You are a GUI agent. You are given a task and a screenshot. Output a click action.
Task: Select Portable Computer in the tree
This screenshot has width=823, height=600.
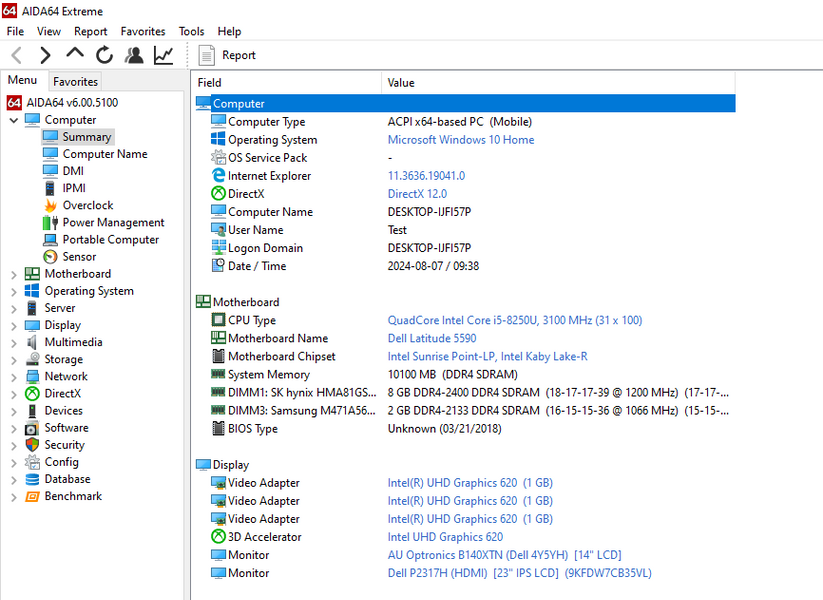pyautogui.click(x=111, y=239)
